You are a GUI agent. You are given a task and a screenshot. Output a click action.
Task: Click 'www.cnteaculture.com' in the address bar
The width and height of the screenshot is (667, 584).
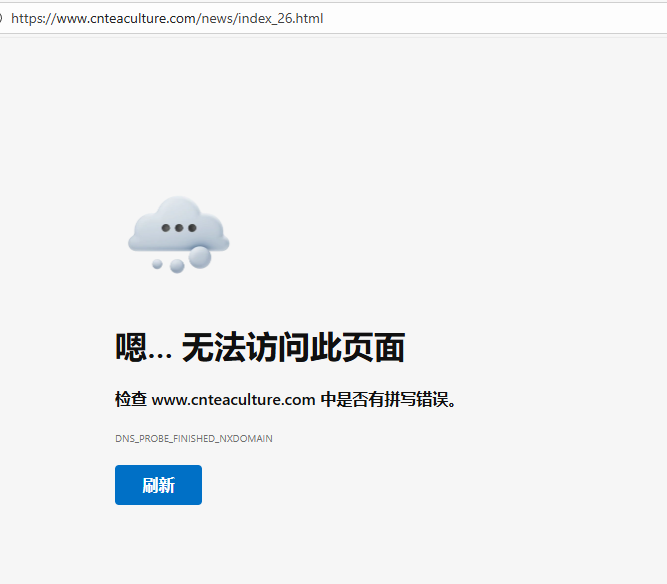(x=125, y=19)
